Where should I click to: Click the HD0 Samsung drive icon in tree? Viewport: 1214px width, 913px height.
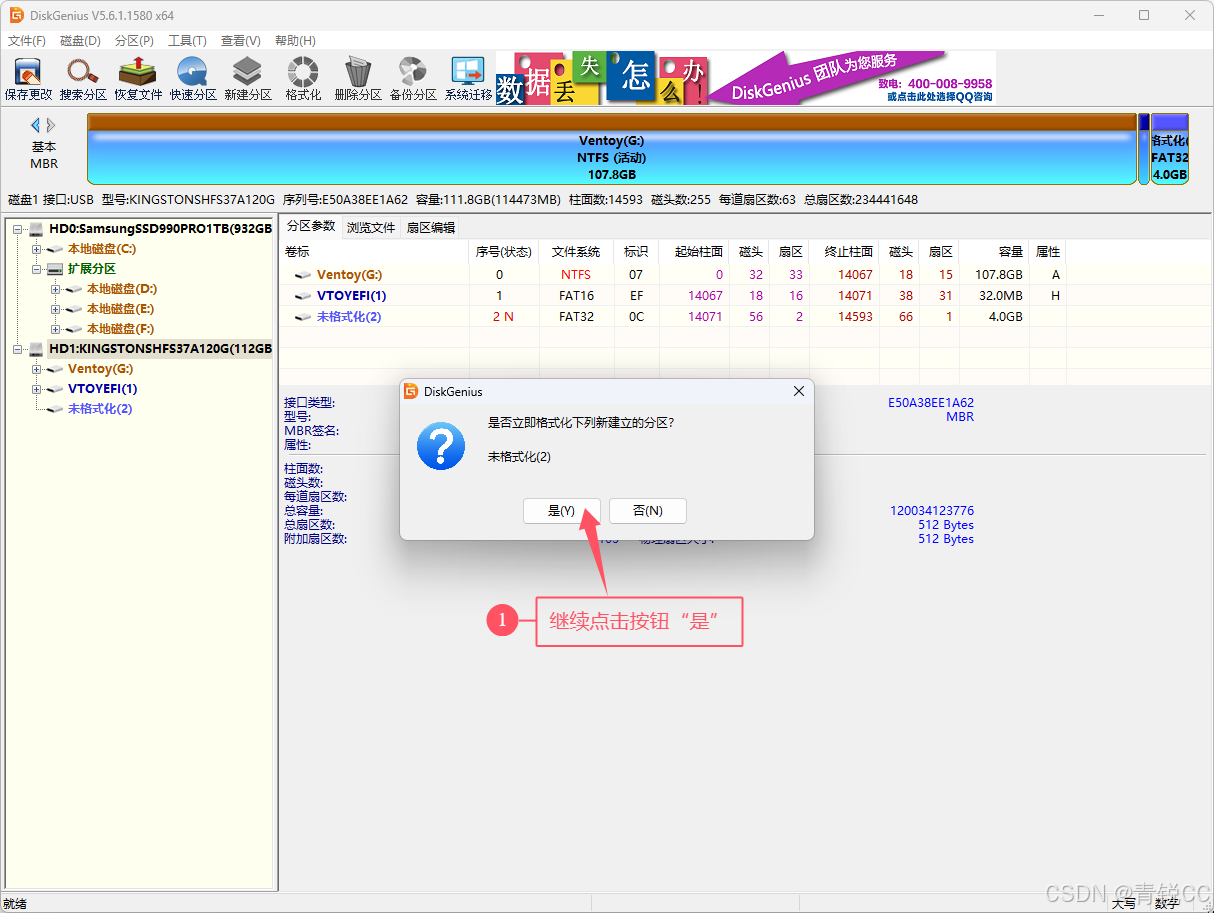37,229
